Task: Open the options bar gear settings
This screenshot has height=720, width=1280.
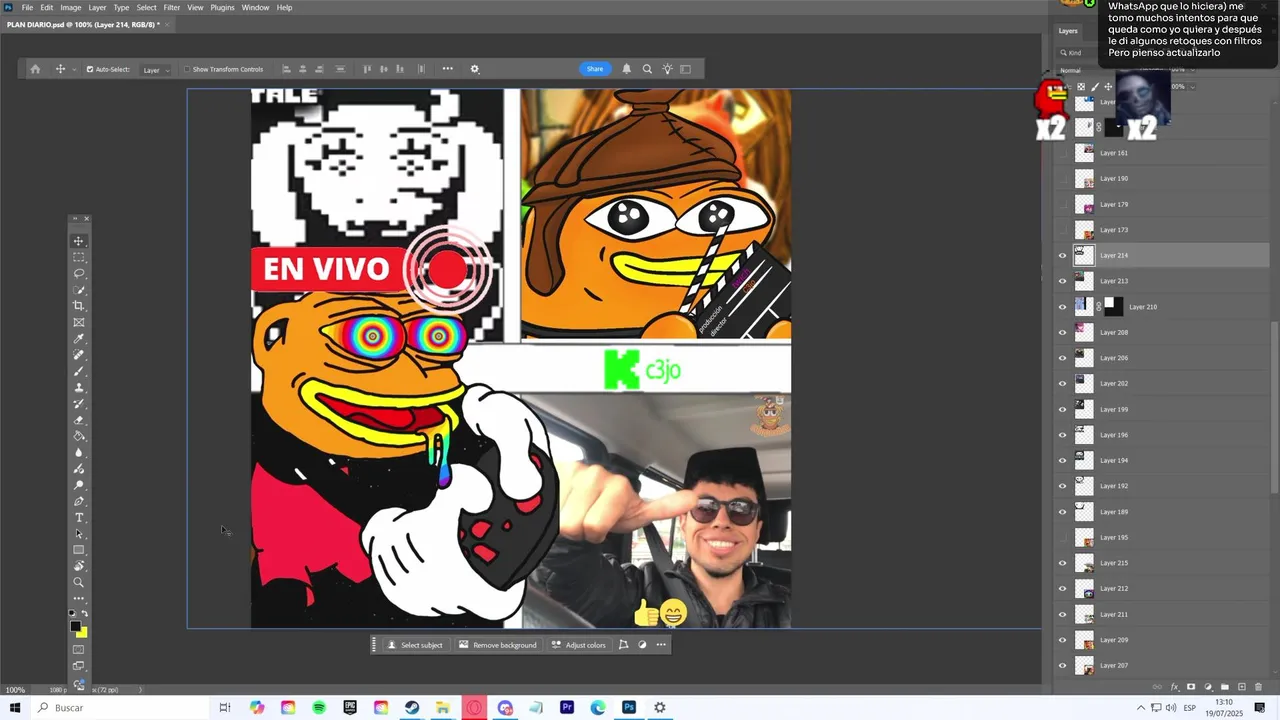Action: pyautogui.click(x=474, y=69)
